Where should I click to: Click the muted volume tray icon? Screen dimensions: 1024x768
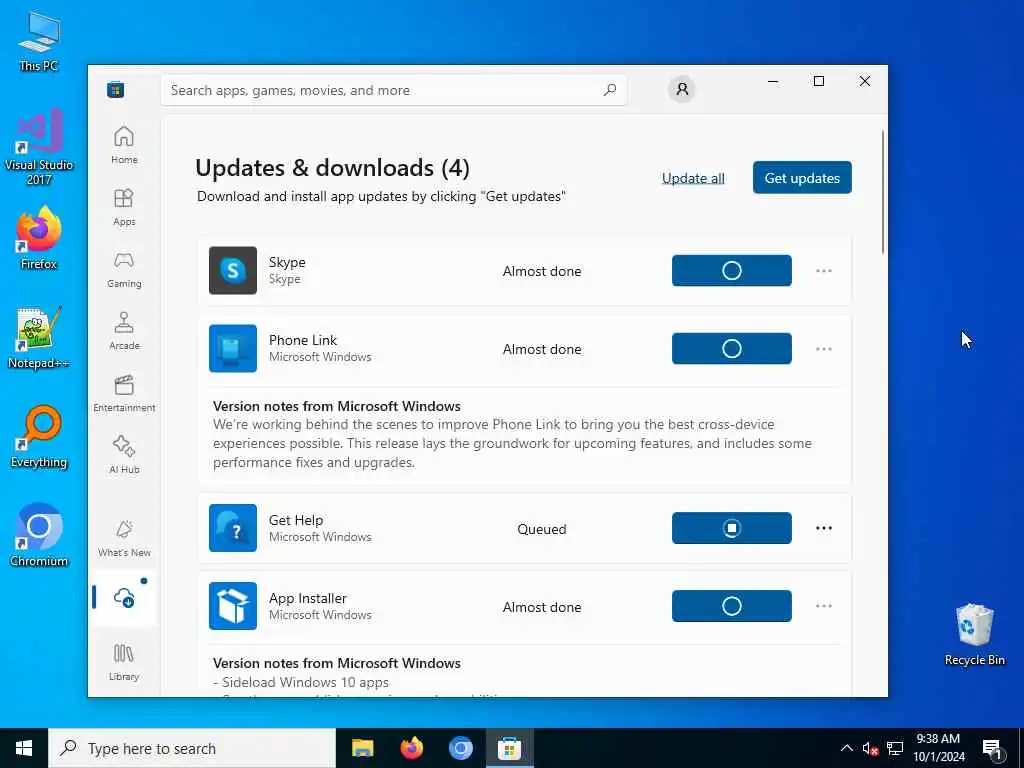click(870, 748)
